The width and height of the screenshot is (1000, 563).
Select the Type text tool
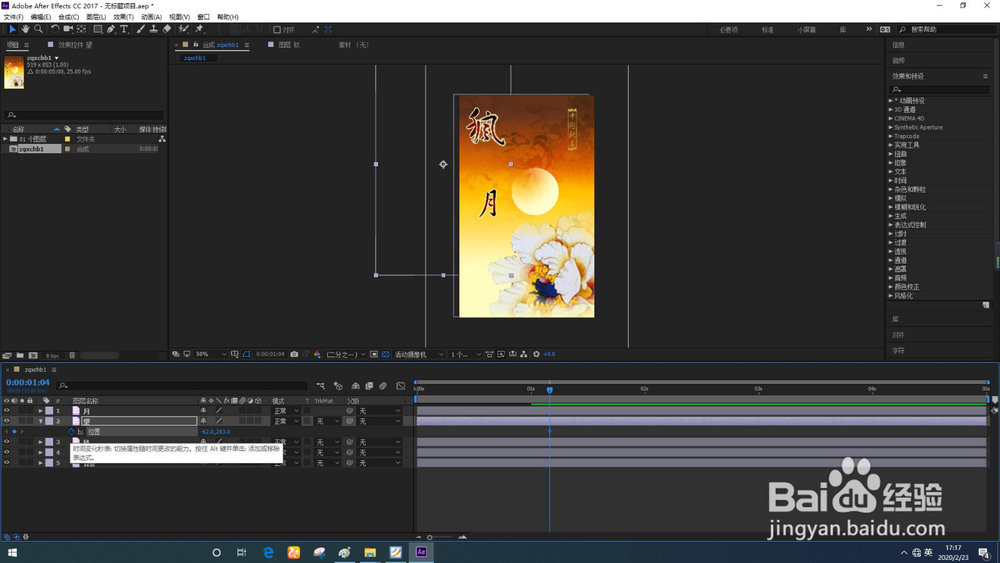pos(124,29)
